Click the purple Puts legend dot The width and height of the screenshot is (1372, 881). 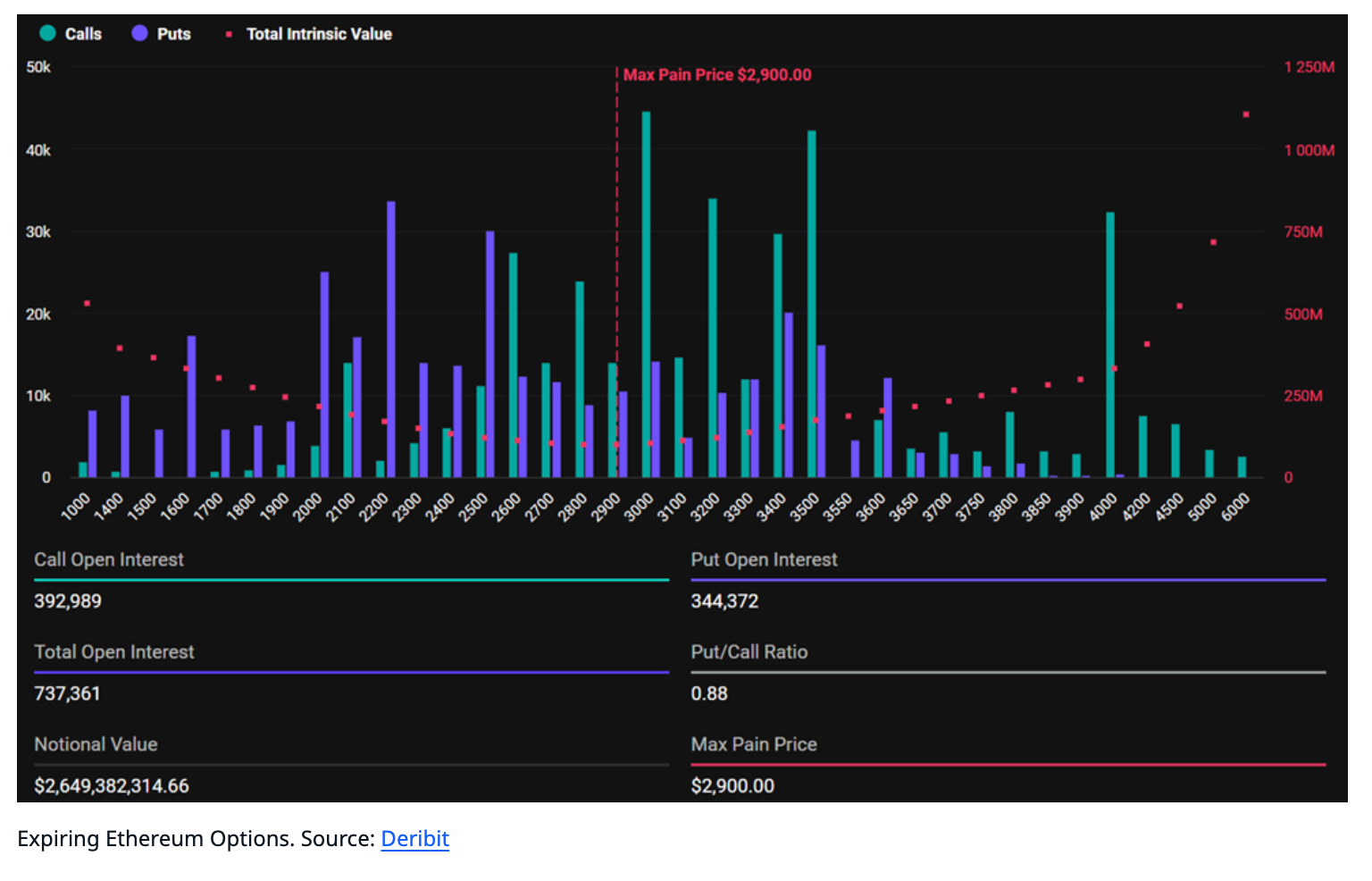[139, 34]
